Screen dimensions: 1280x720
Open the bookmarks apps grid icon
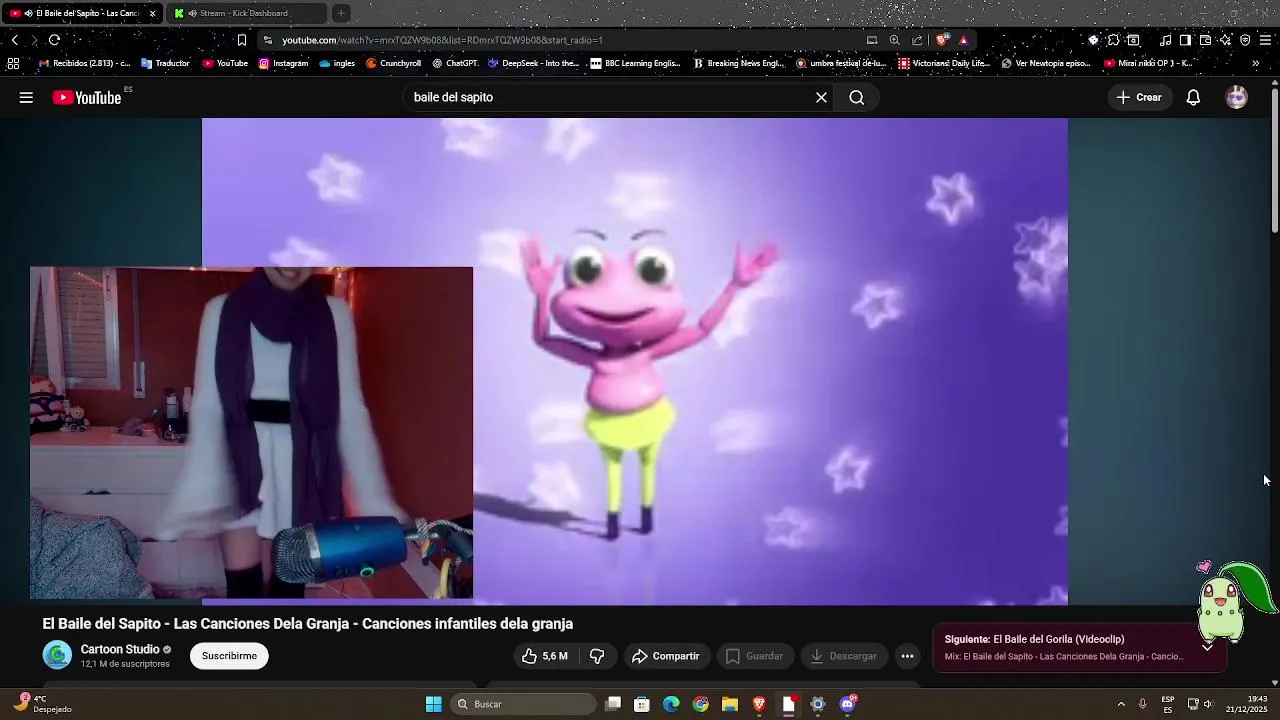13,63
